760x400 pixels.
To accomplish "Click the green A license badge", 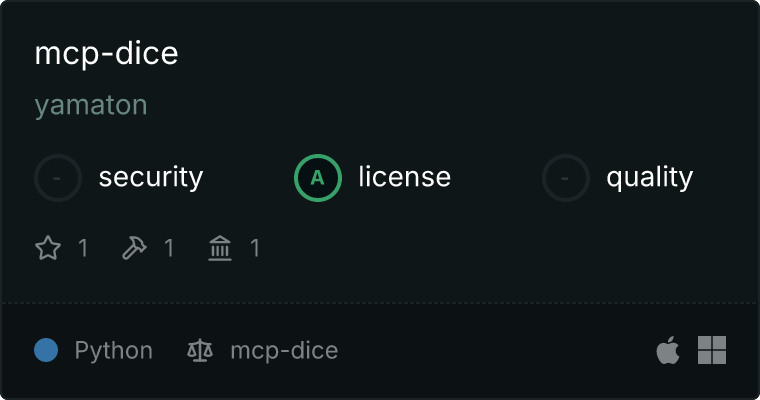I will [317, 178].
